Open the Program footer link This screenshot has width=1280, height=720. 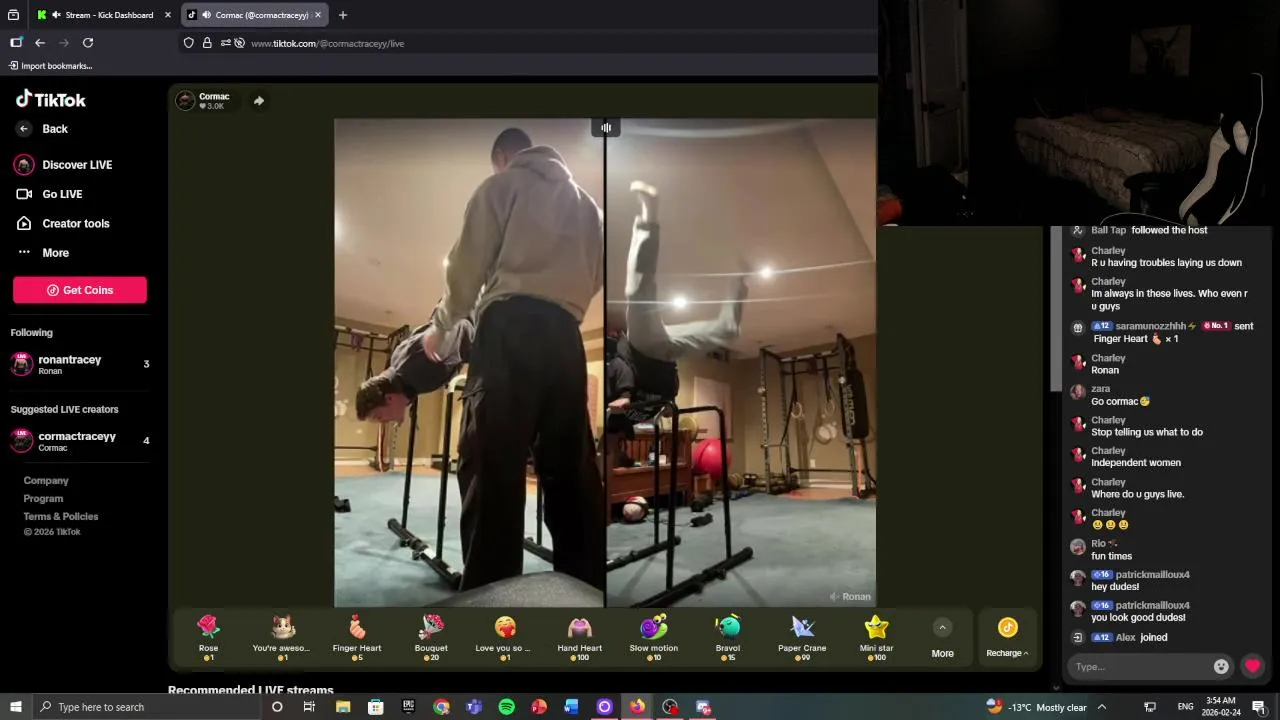43,499
